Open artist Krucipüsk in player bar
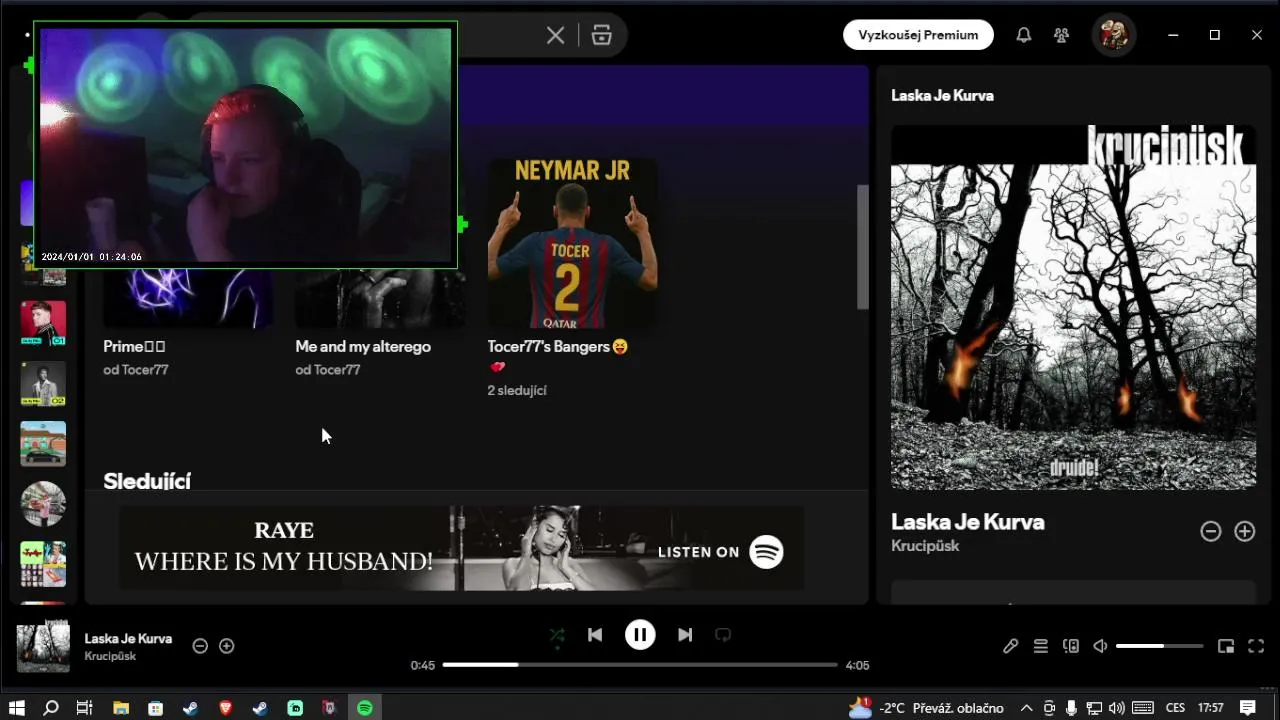1280x720 pixels. [110, 656]
